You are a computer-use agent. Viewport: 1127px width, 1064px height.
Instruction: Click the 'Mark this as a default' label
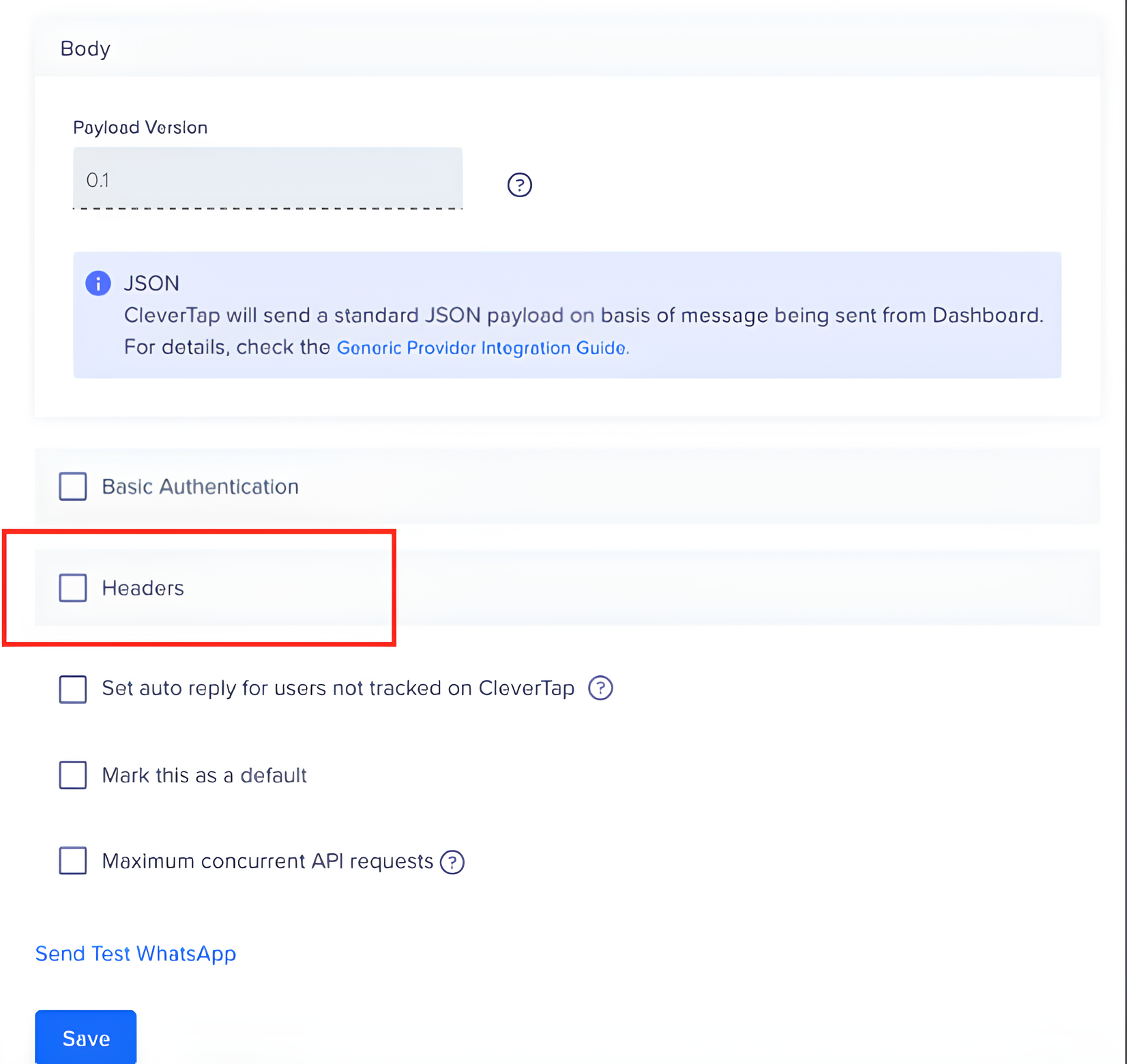204,775
